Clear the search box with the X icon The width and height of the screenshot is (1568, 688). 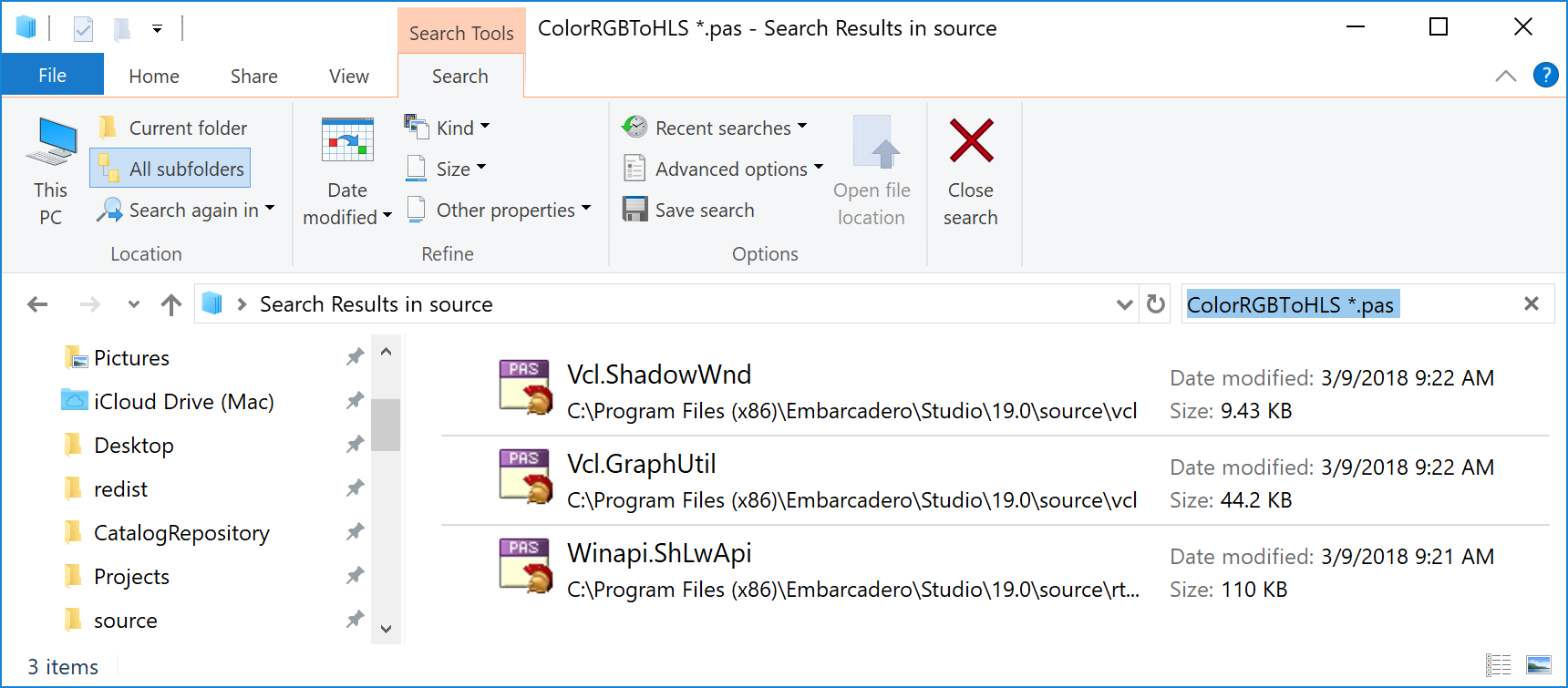pos(1531,304)
